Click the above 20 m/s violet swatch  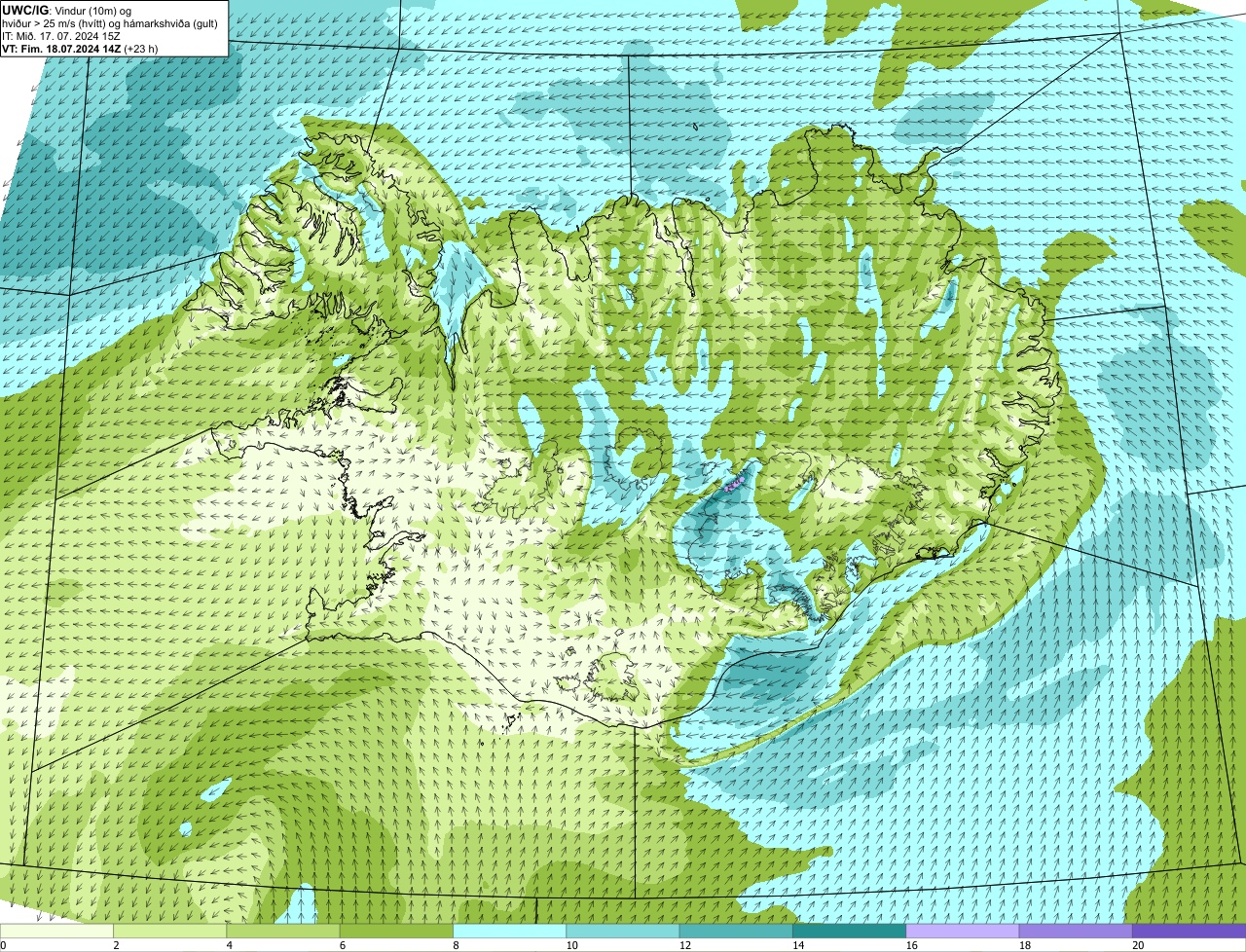1190,931
